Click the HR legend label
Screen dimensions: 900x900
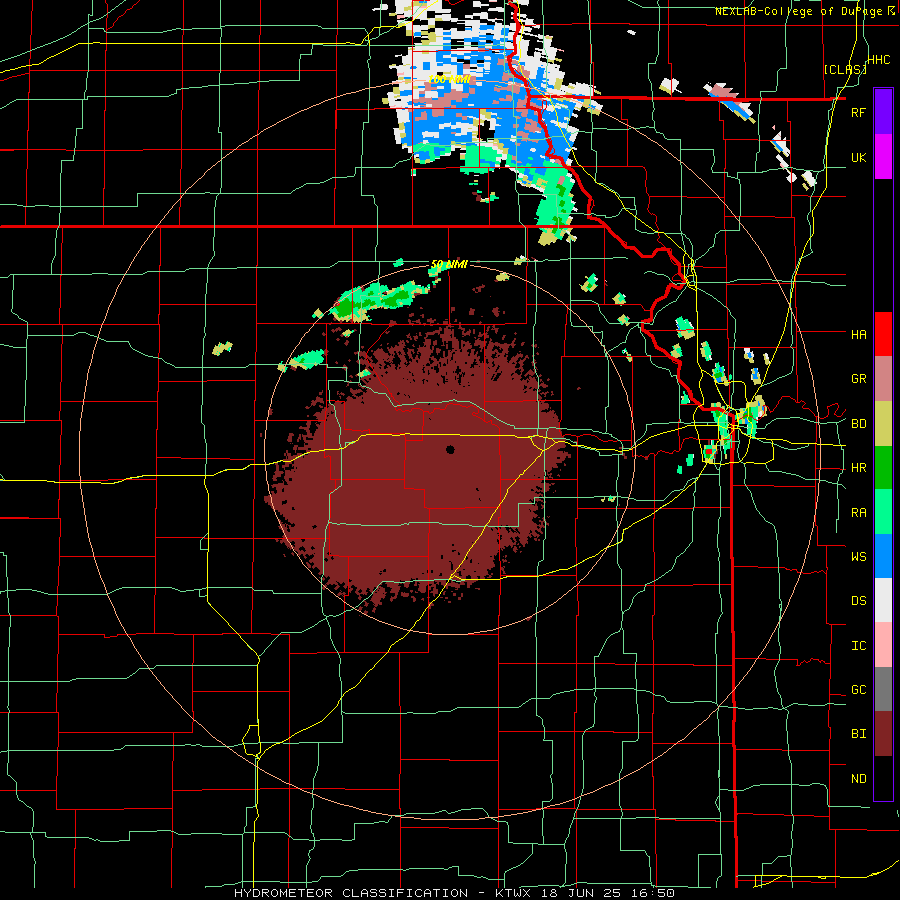point(858,468)
